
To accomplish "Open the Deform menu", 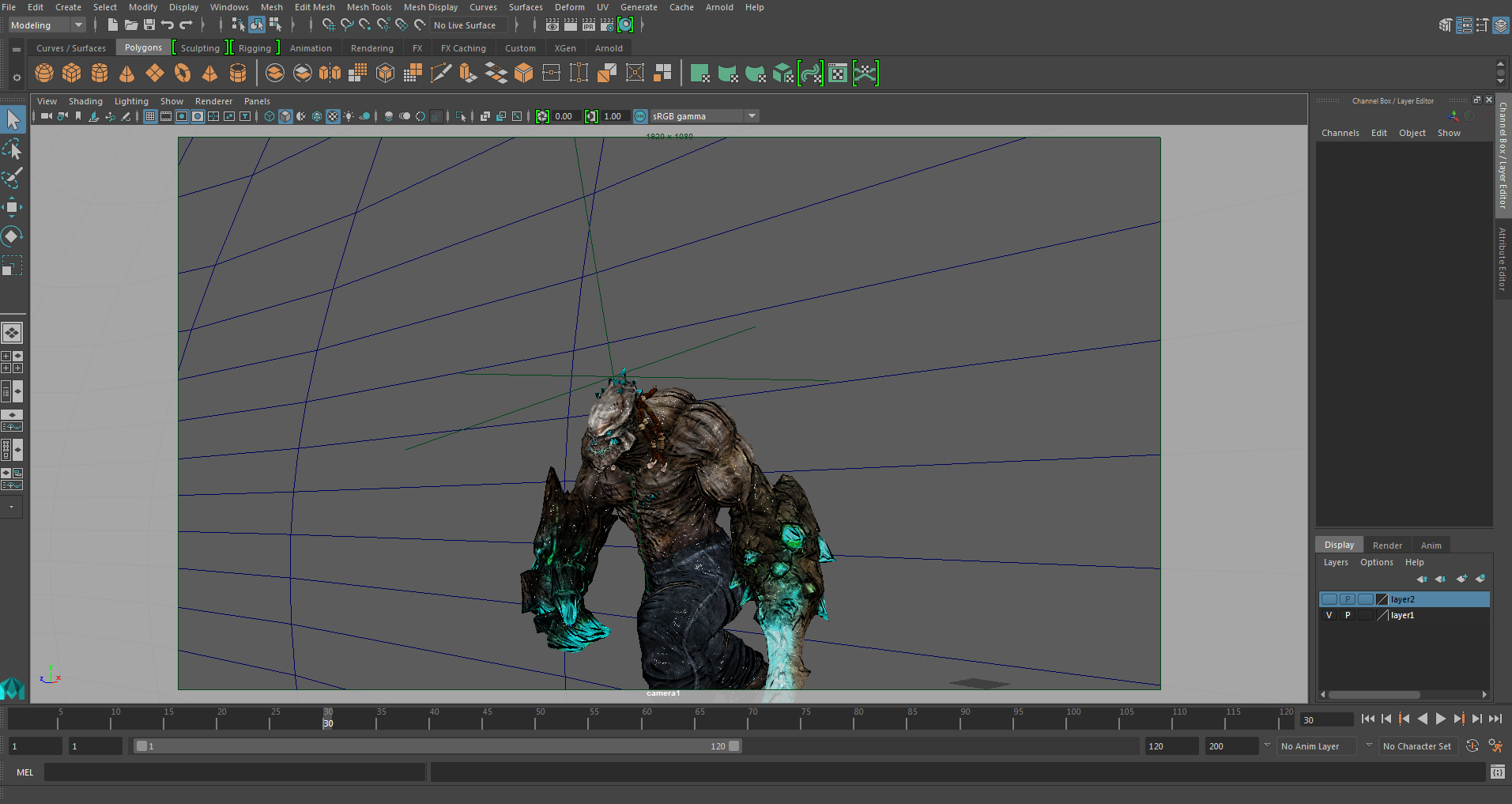I will tap(569, 7).
